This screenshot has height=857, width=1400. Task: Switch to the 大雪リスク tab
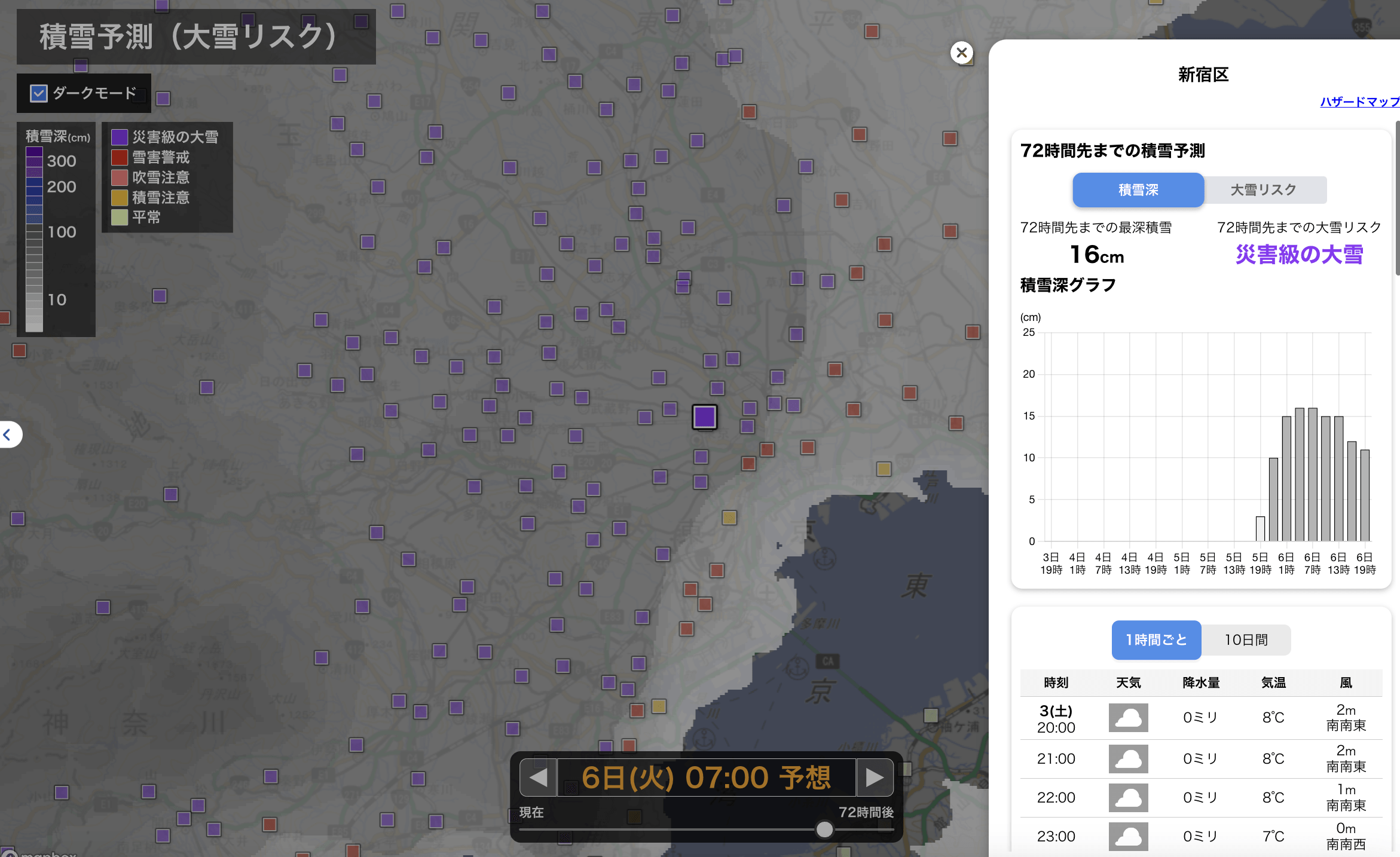pyautogui.click(x=1264, y=190)
